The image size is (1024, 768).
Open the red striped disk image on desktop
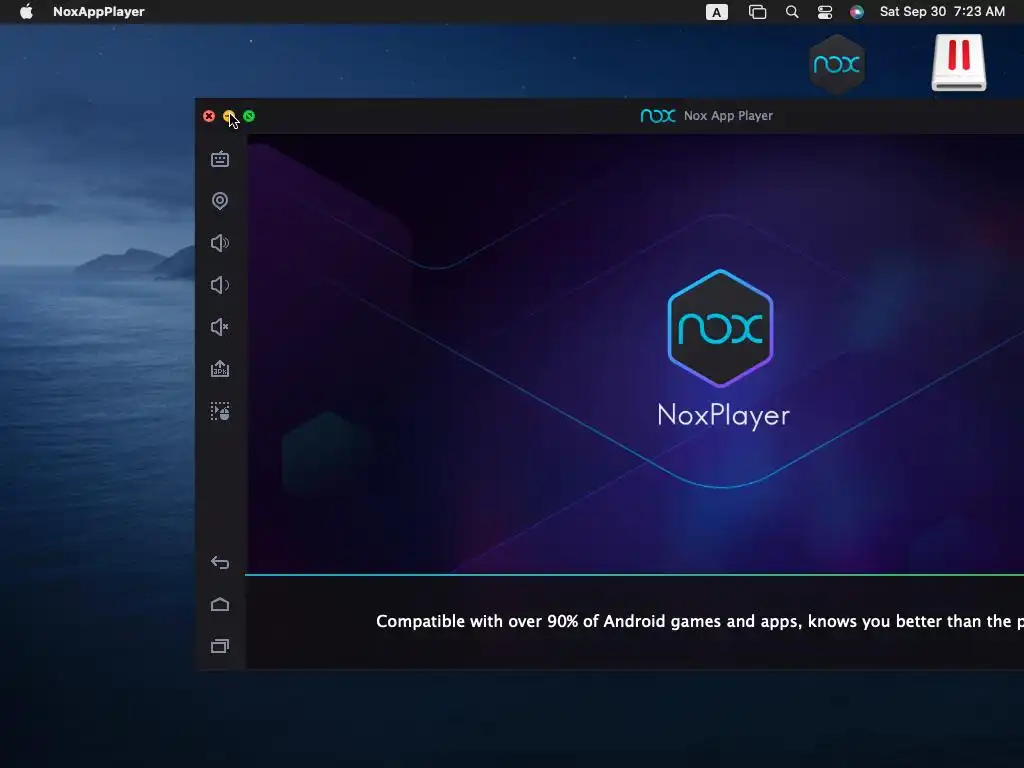click(x=959, y=63)
